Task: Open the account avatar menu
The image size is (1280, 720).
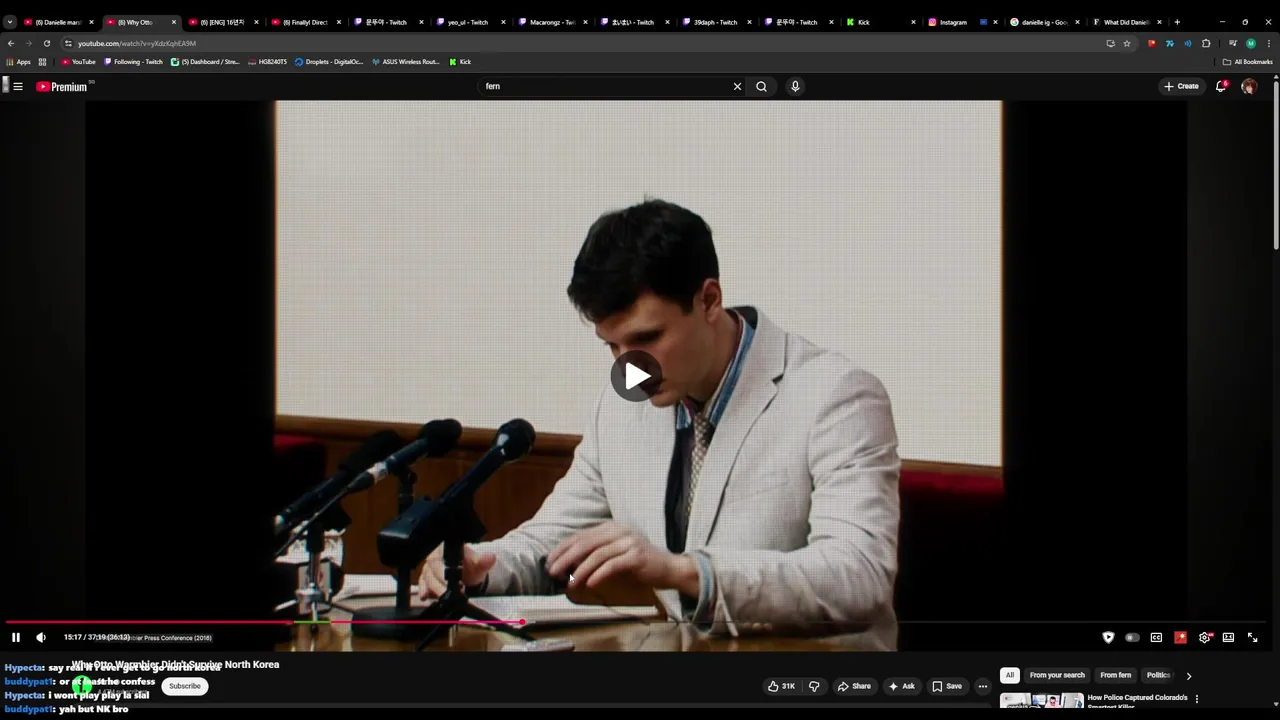Action: 1249,86
